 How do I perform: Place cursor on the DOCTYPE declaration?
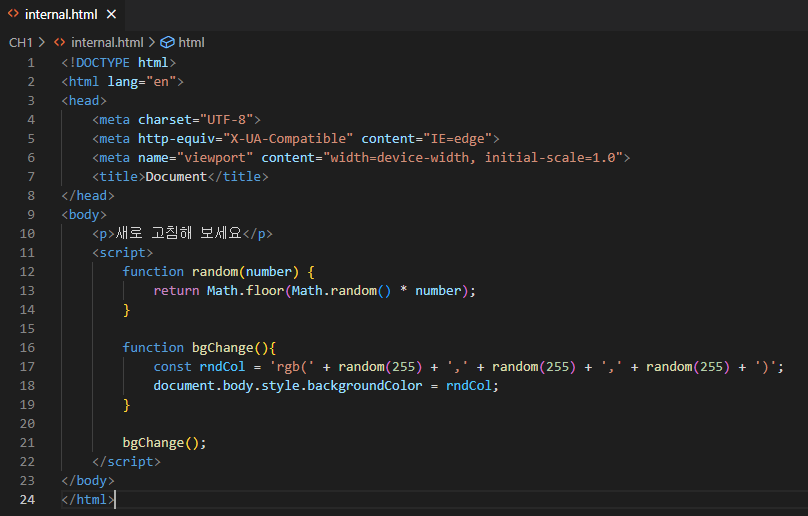[x=119, y=63]
